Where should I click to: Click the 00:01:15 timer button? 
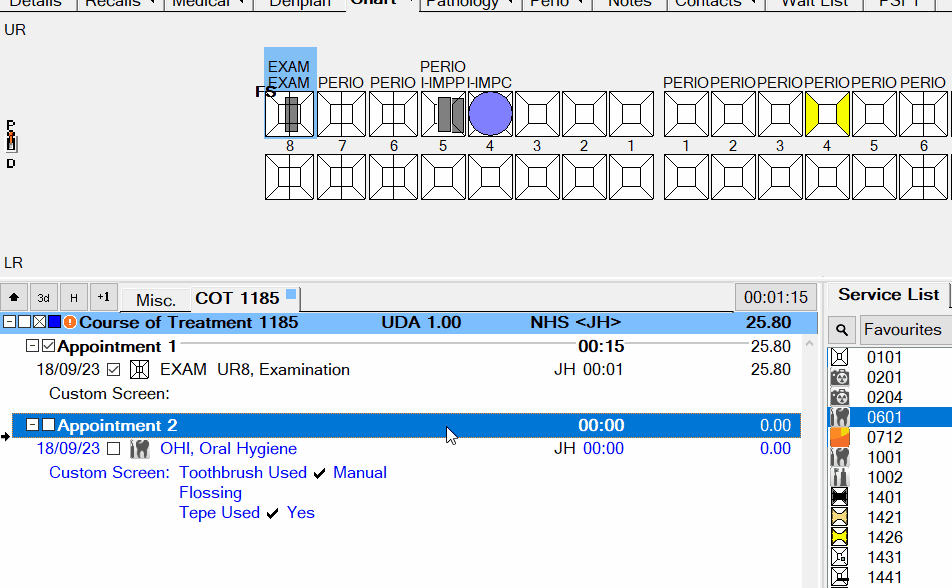(x=776, y=297)
